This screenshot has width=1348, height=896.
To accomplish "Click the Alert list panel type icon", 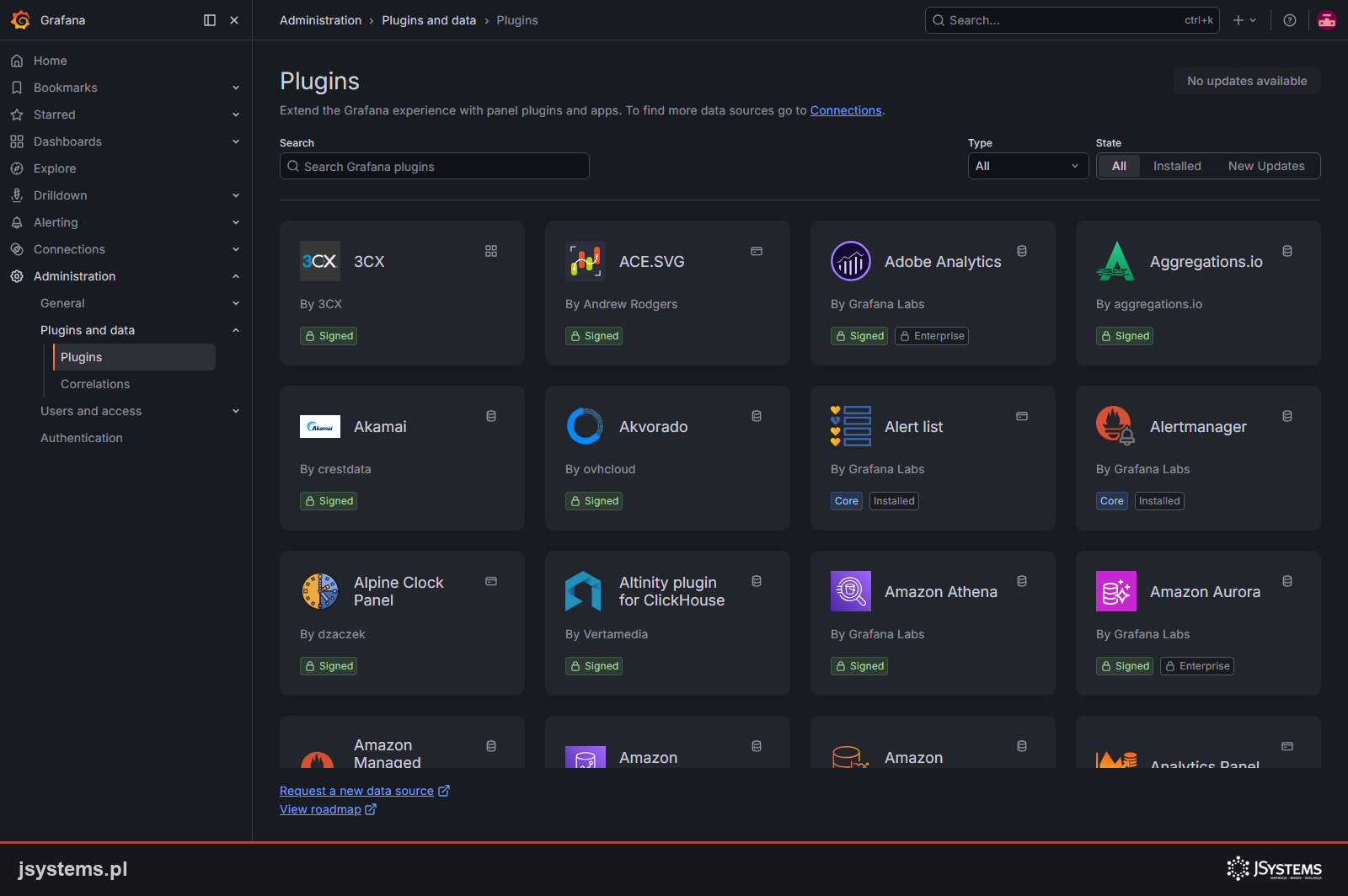I will pos(1022,416).
